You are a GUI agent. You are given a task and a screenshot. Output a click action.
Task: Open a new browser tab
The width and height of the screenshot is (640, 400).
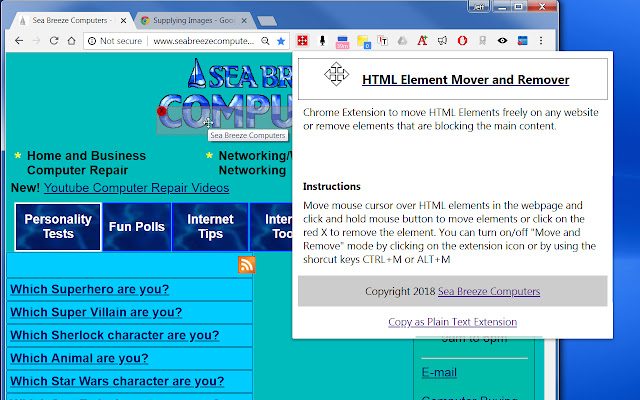tap(267, 21)
